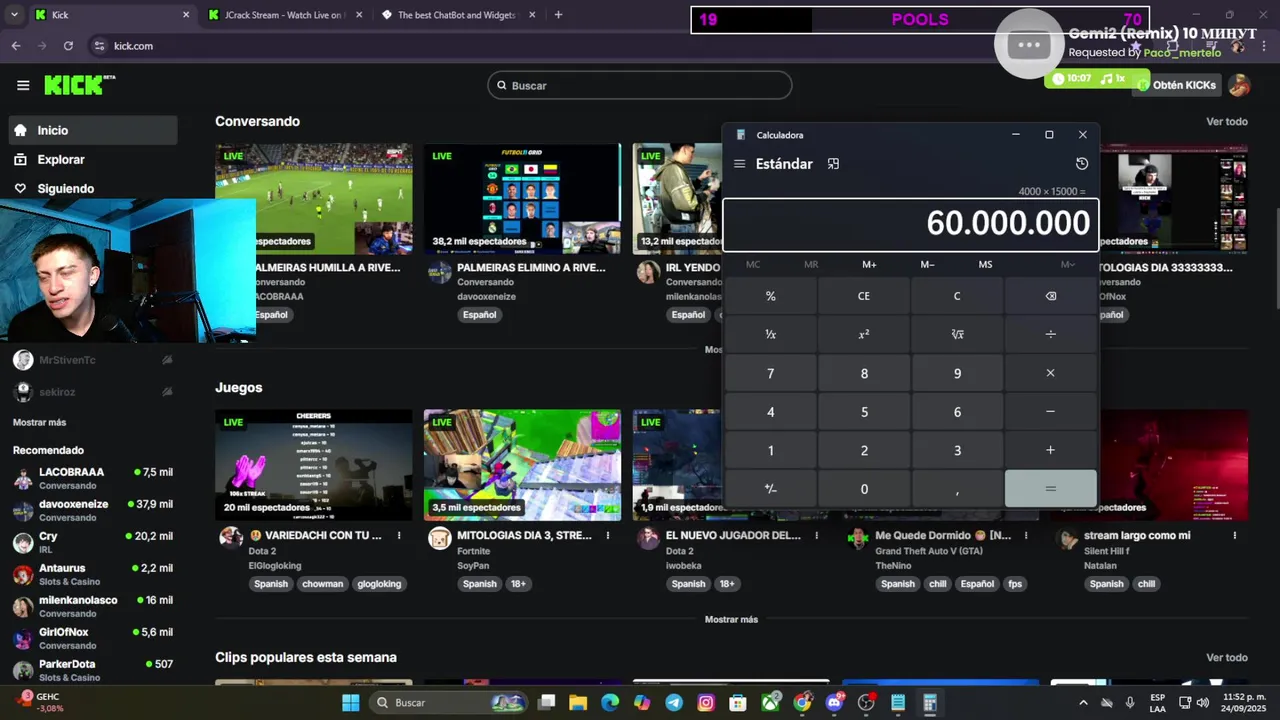
Task: Open the futbol grid Palmeiras stream thumbnail
Action: pos(522,199)
